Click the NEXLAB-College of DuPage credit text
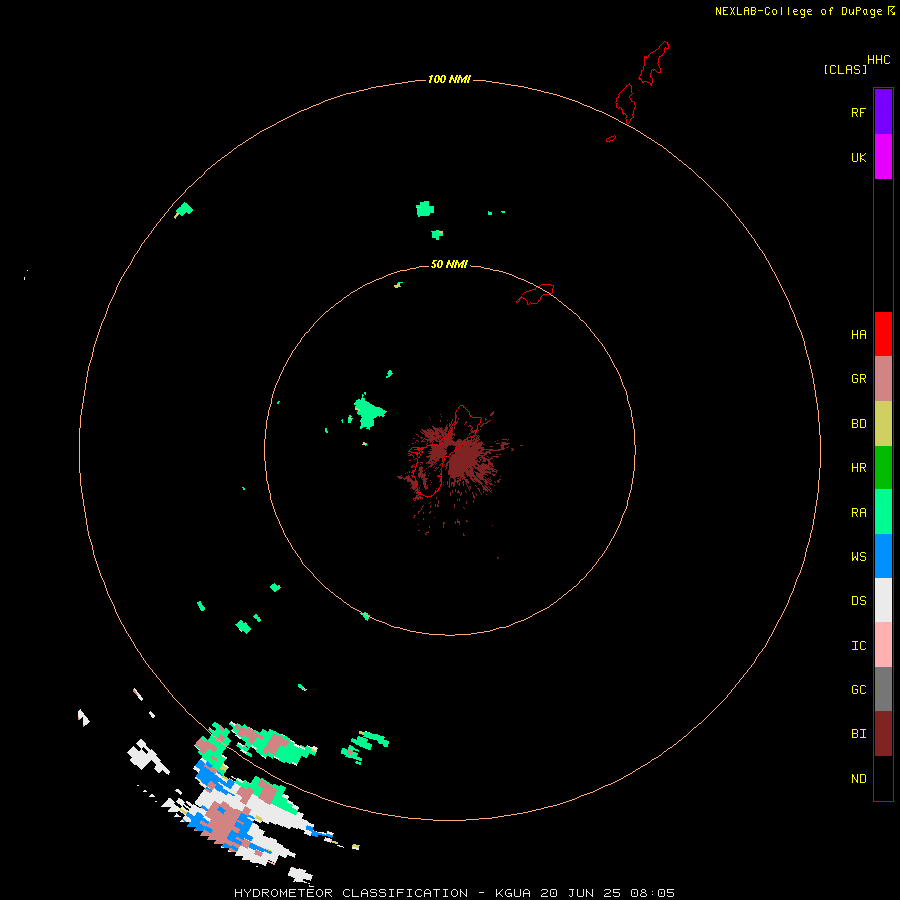900x900 pixels. tap(798, 11)
